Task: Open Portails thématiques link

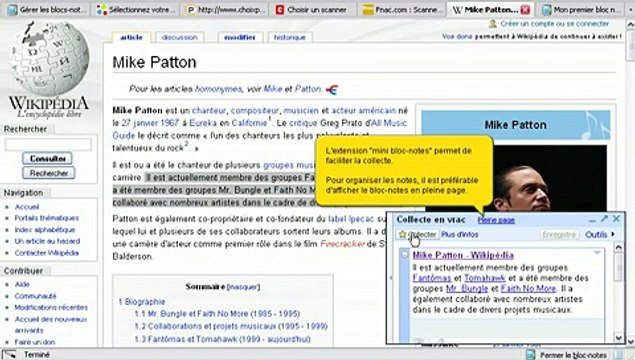Action: point(47,218)
